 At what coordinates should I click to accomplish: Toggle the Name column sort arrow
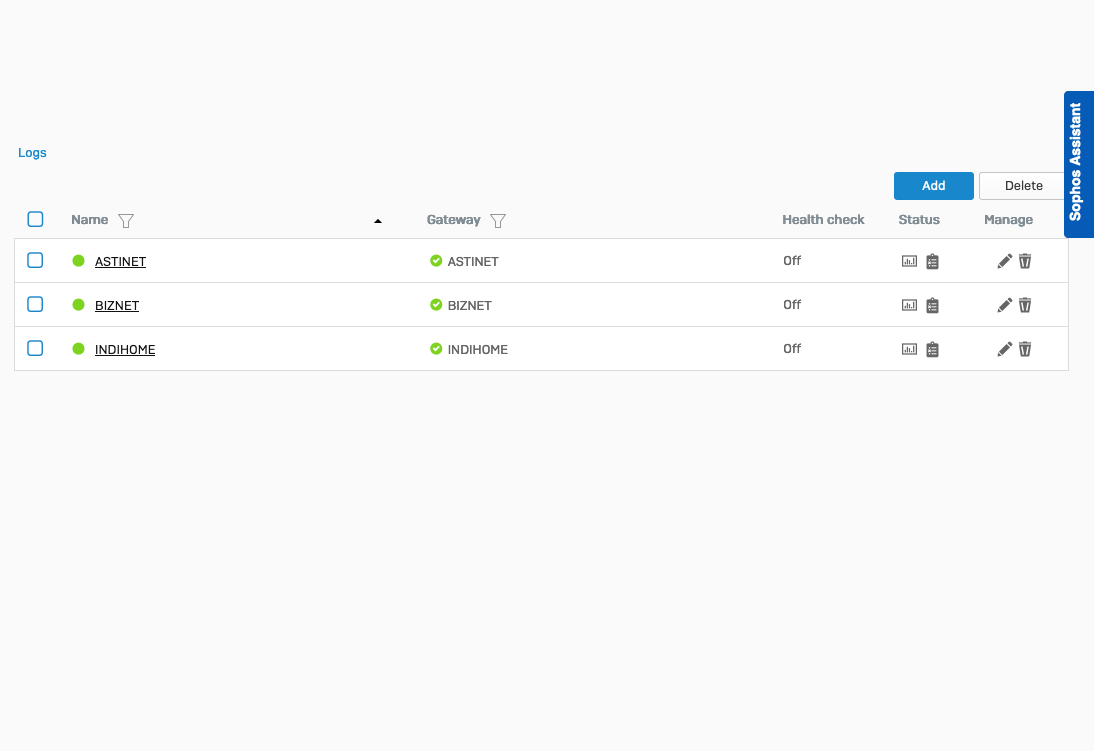click(378, 221)
